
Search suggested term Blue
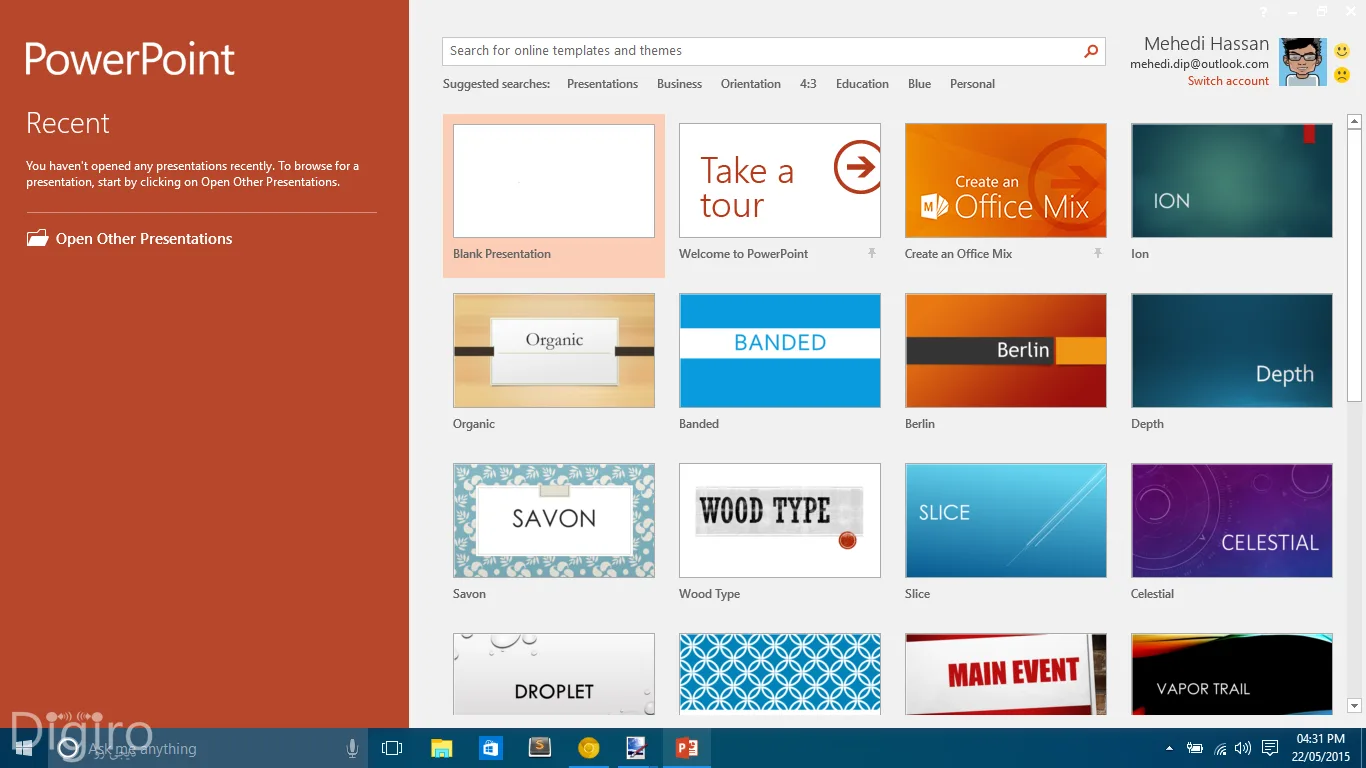click(x=919, y=84)
